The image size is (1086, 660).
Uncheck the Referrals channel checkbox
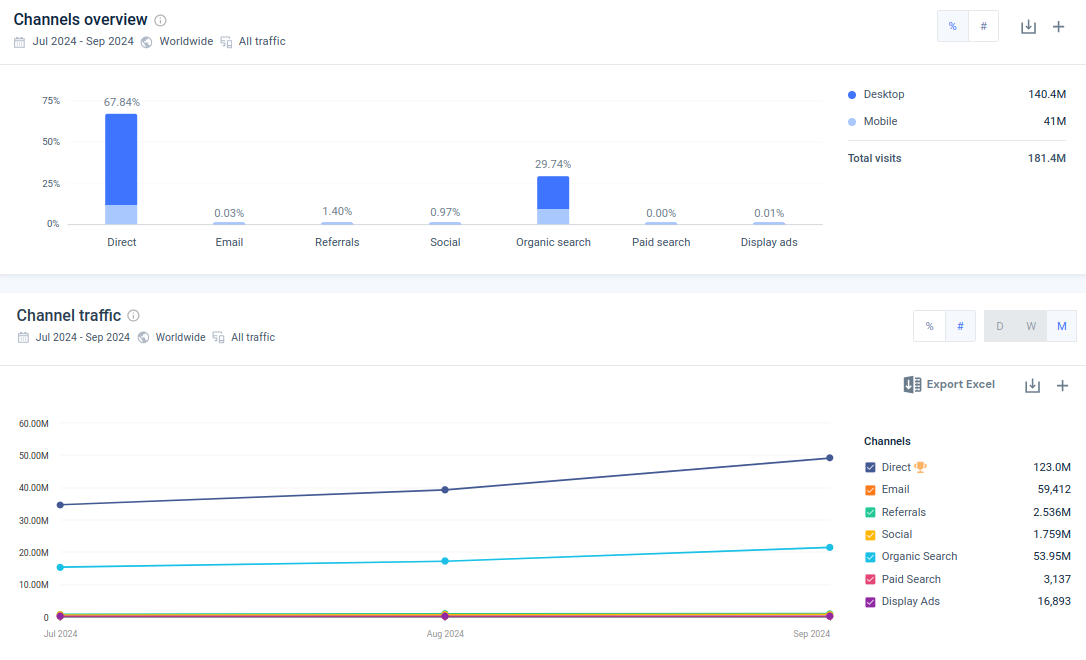pos(871,512)
